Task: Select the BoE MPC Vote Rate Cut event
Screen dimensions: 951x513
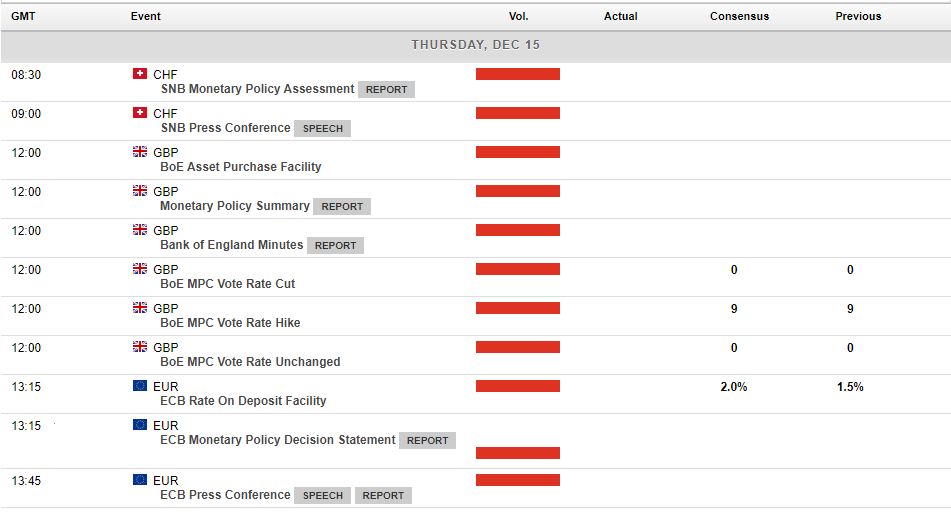Action: click(227, 284)
